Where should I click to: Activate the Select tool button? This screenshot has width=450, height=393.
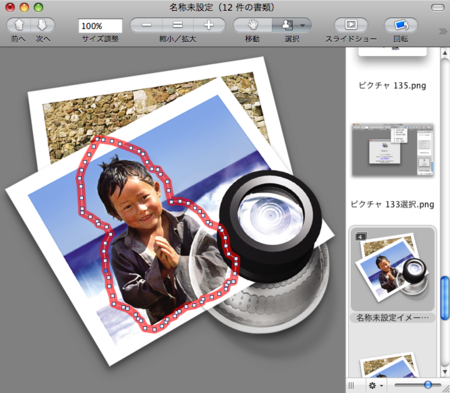tap(286, 25)
